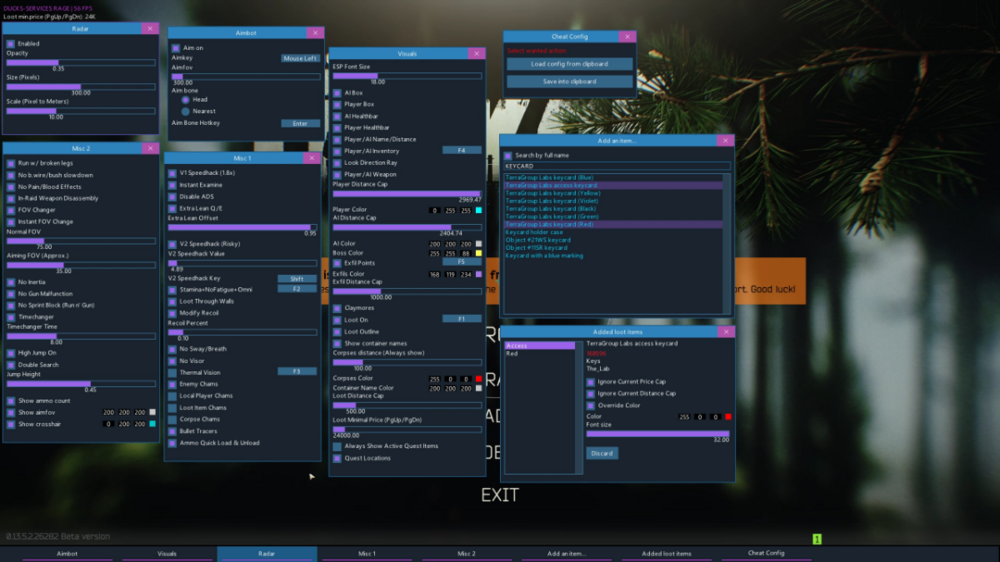The image size is (1000, 562).
Task: Open the Cheat Config bottom tab
Action: (766, 553)
